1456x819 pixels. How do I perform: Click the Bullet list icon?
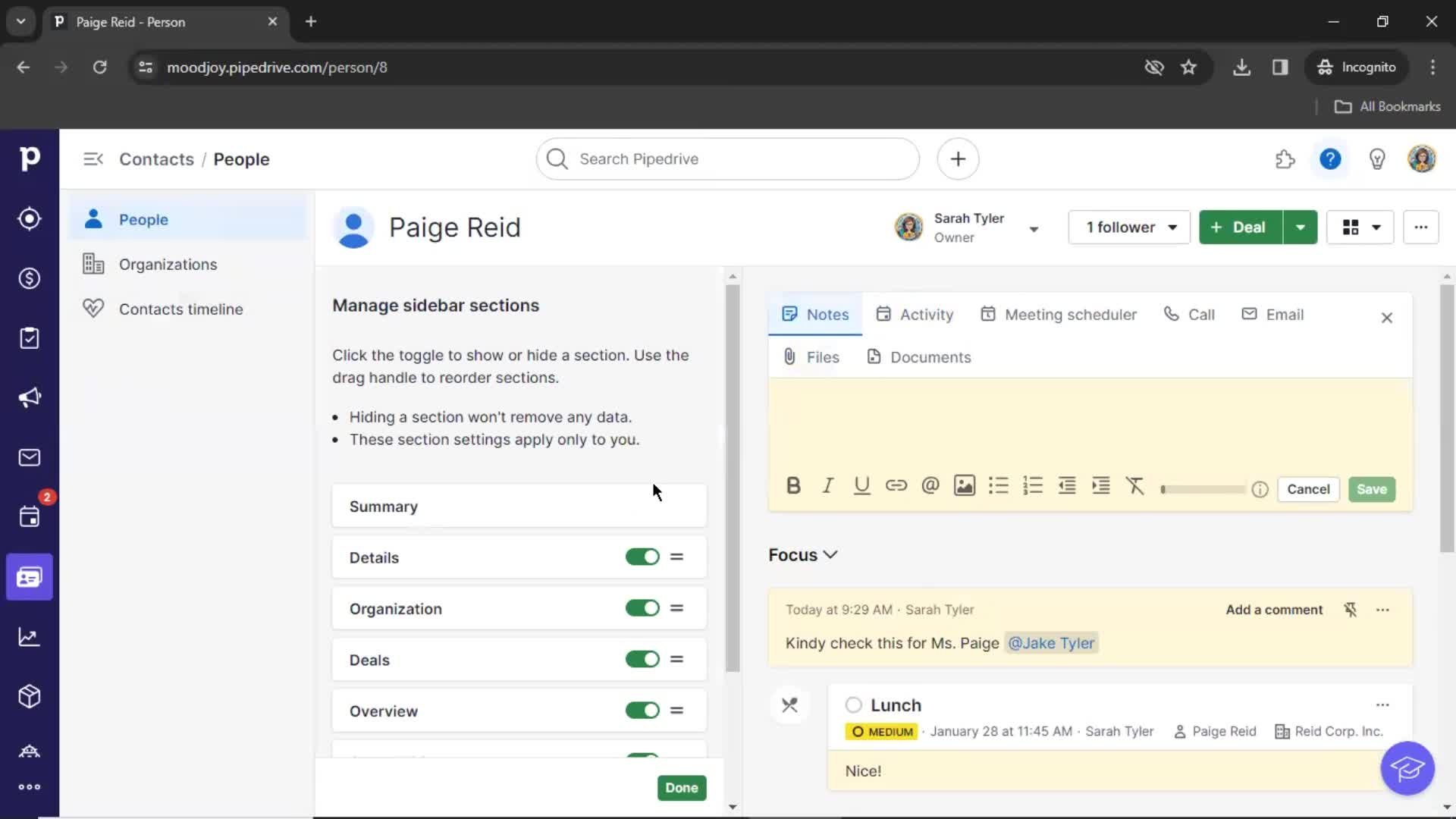tap(997, 488)
